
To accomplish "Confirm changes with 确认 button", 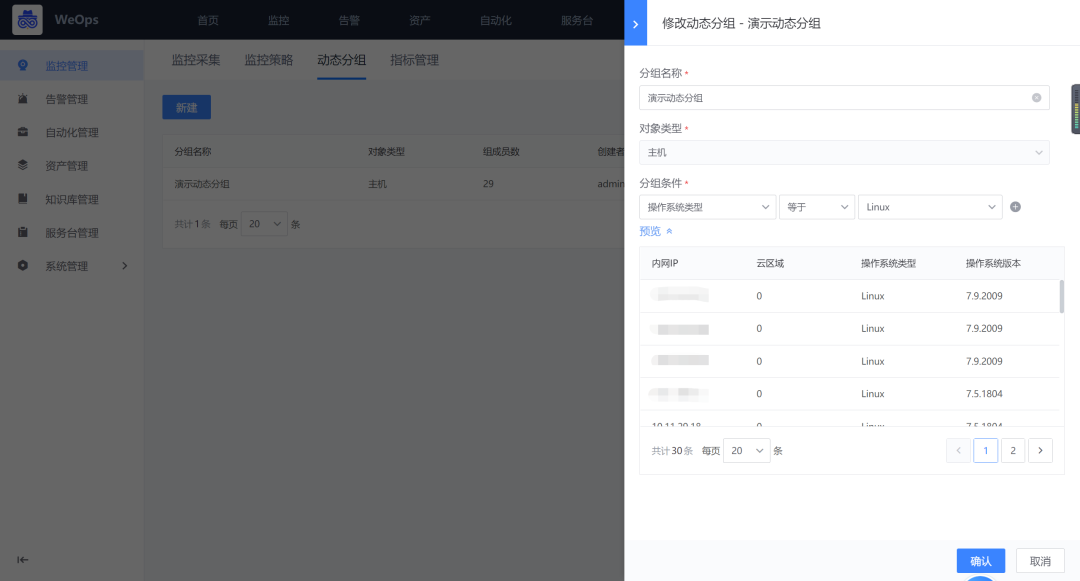I will [981, 561].
